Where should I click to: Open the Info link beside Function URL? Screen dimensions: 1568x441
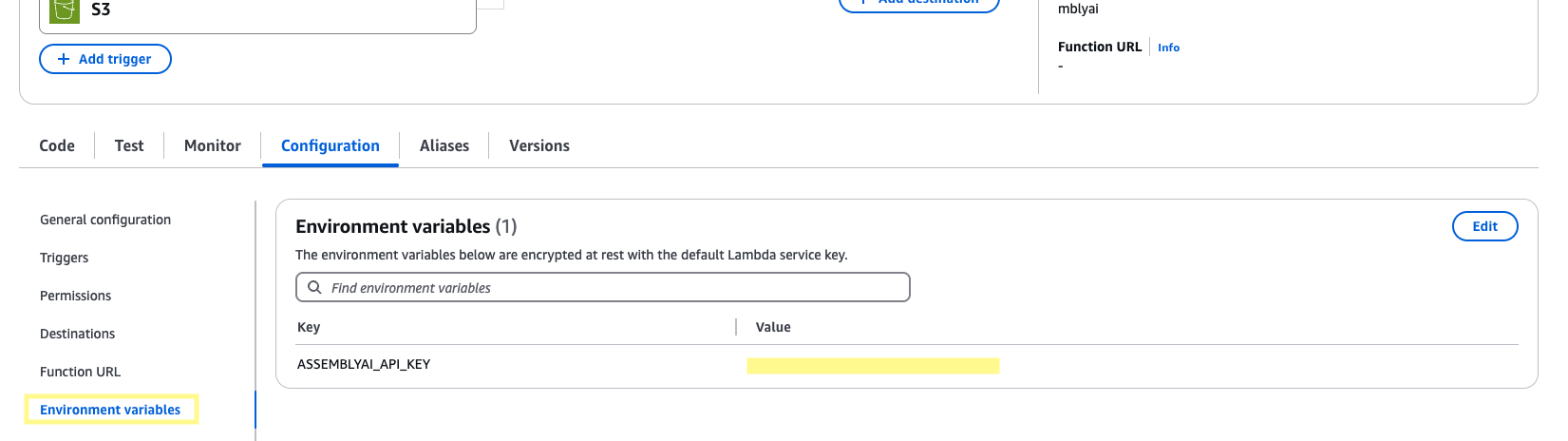click(1168, 48)
